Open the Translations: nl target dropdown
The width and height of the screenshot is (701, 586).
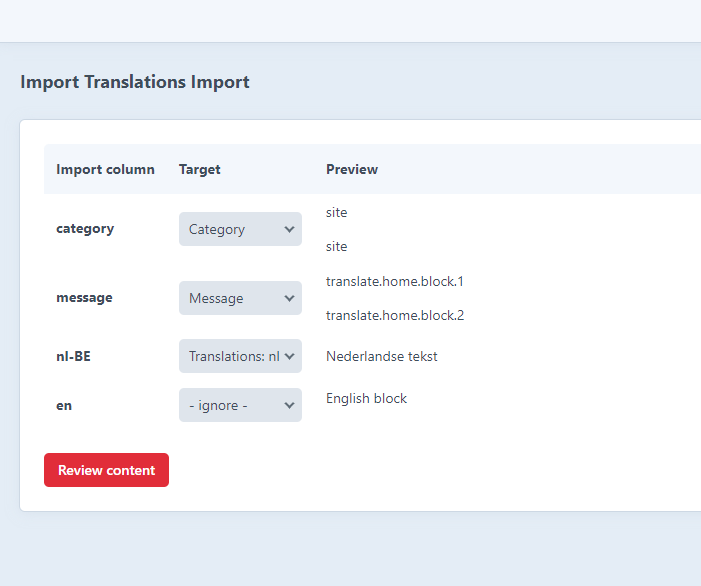coord(240,355)
